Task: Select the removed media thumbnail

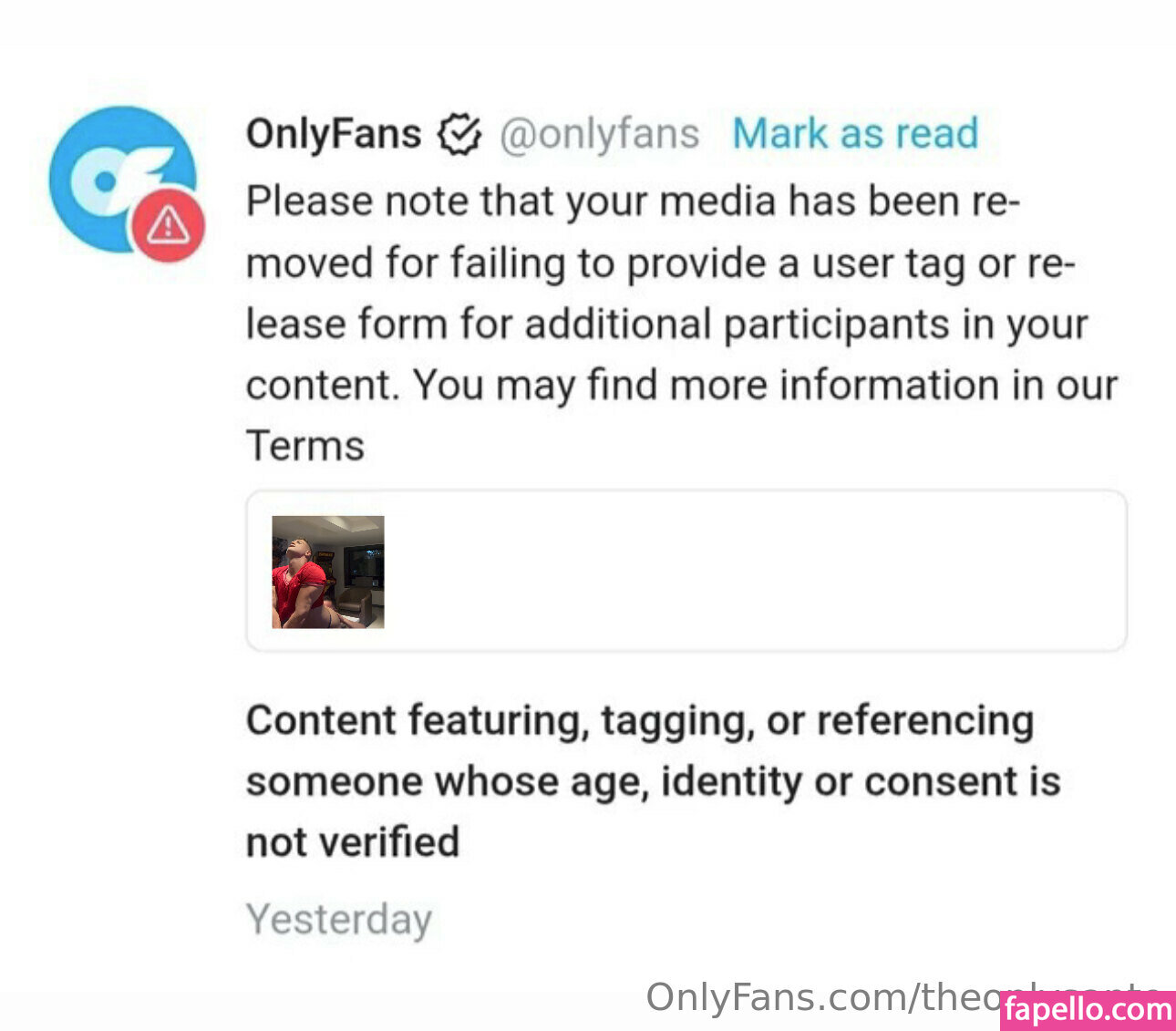Action: 328,572
